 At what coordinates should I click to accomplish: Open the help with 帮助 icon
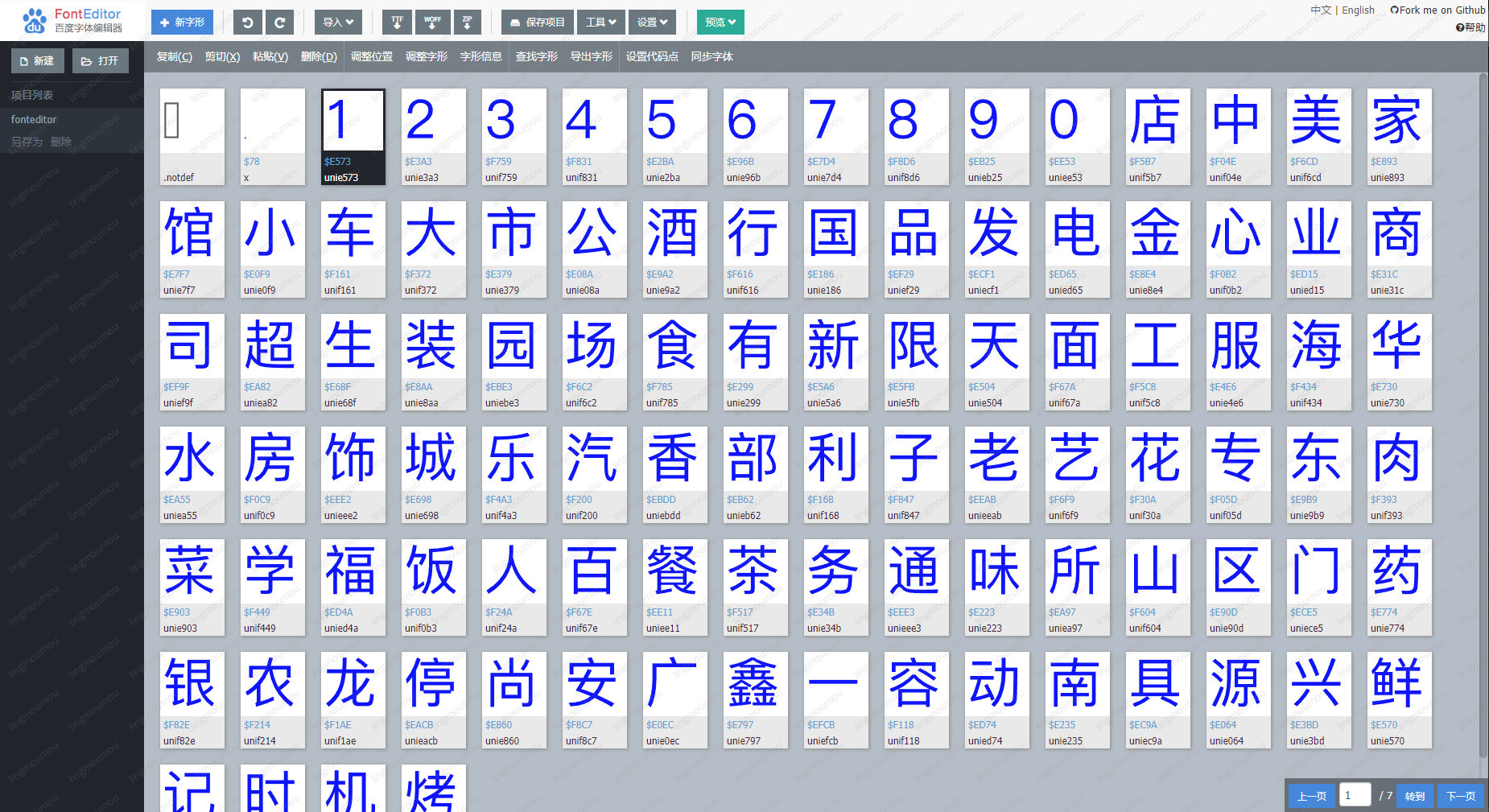1470,27
